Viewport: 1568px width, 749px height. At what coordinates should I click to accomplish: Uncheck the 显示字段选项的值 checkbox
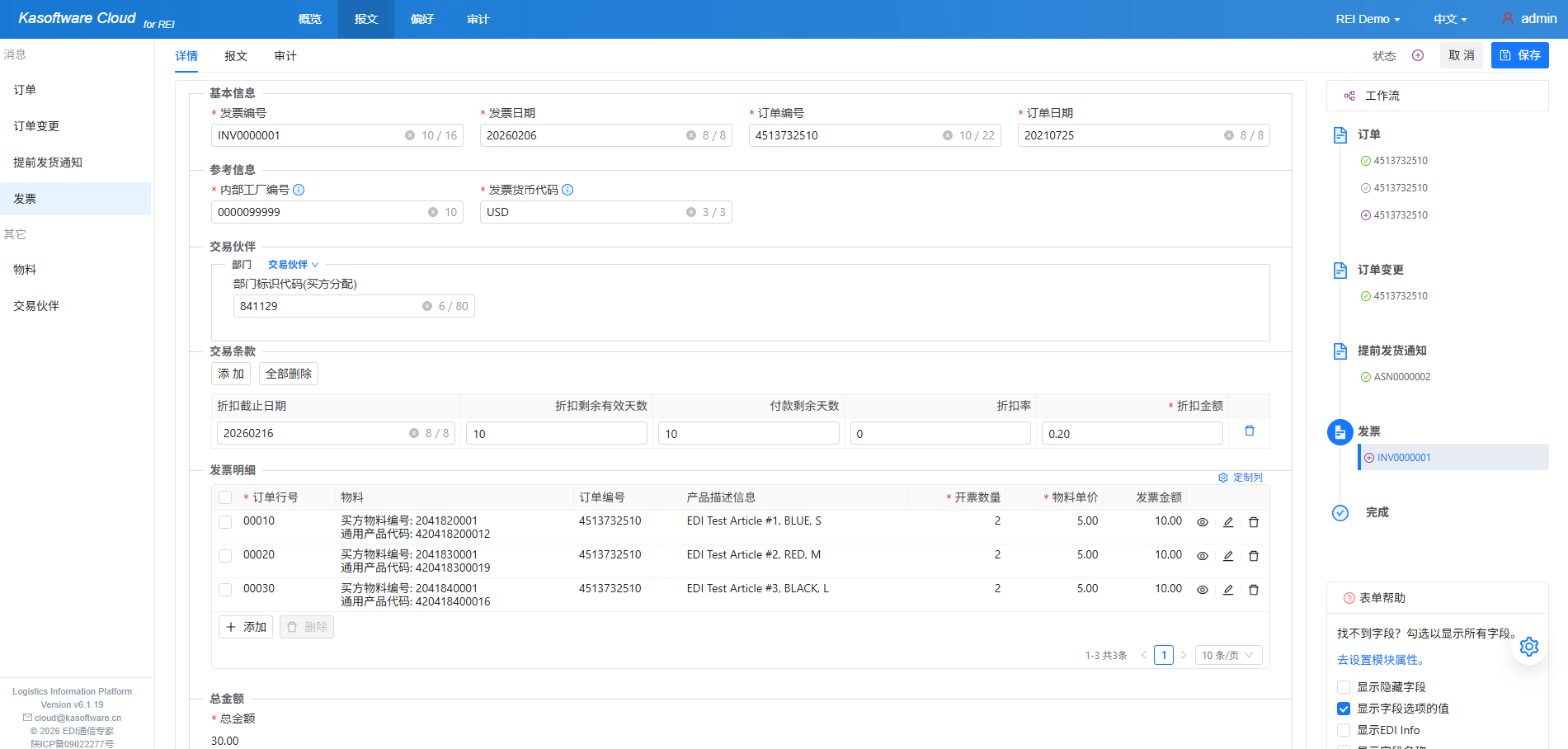click(1343, 709)
